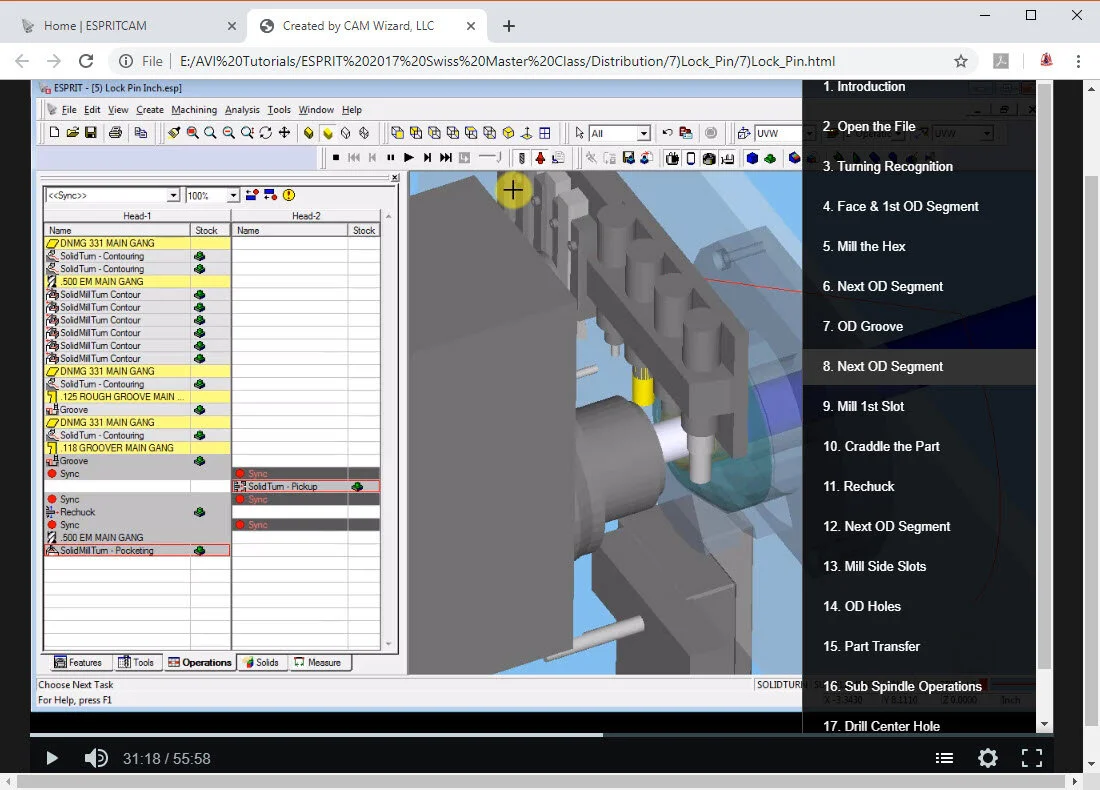Click the chapter list vertical scrollbar

tap(1045, 375)
